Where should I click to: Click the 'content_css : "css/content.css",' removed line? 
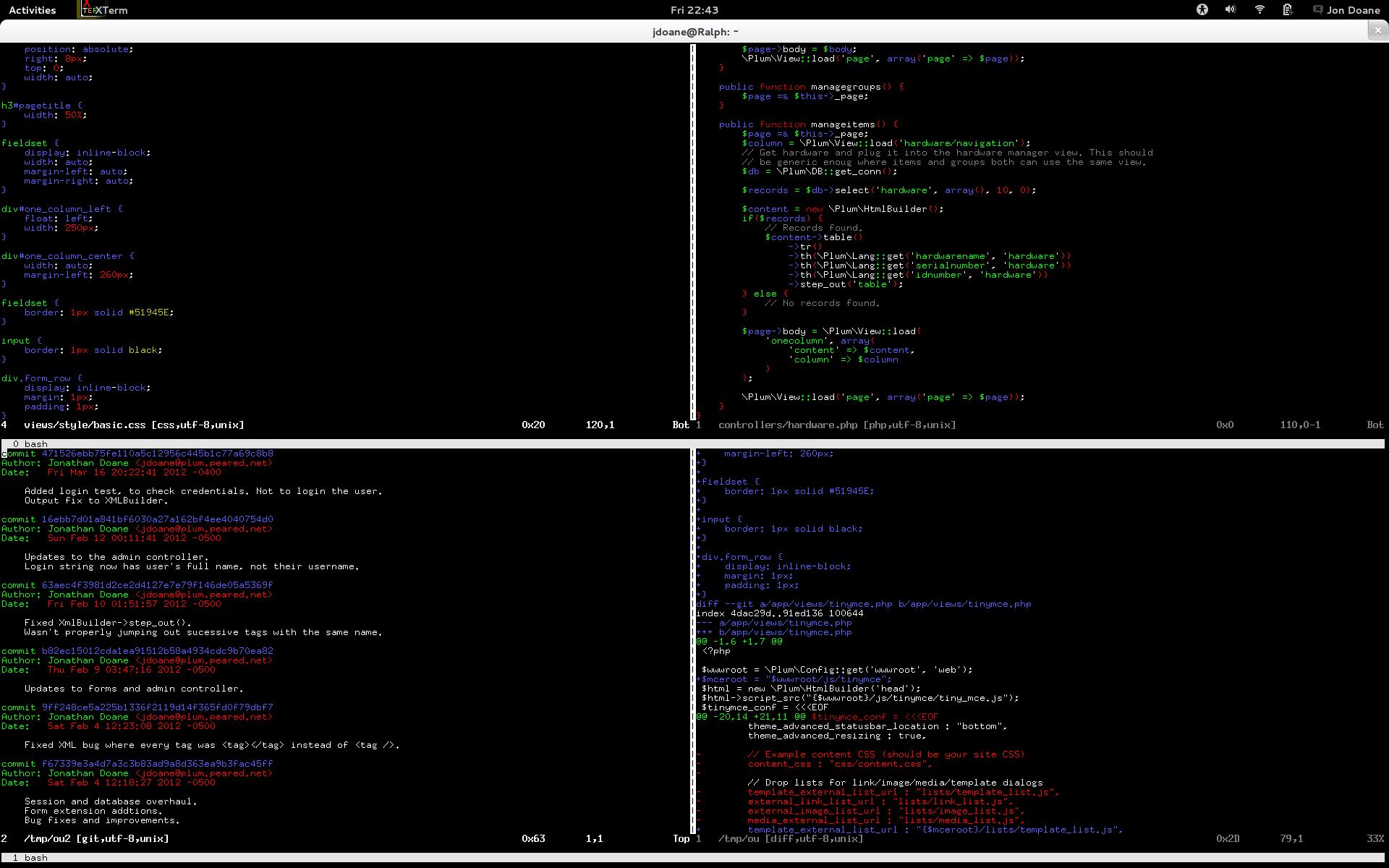point(841,764)
